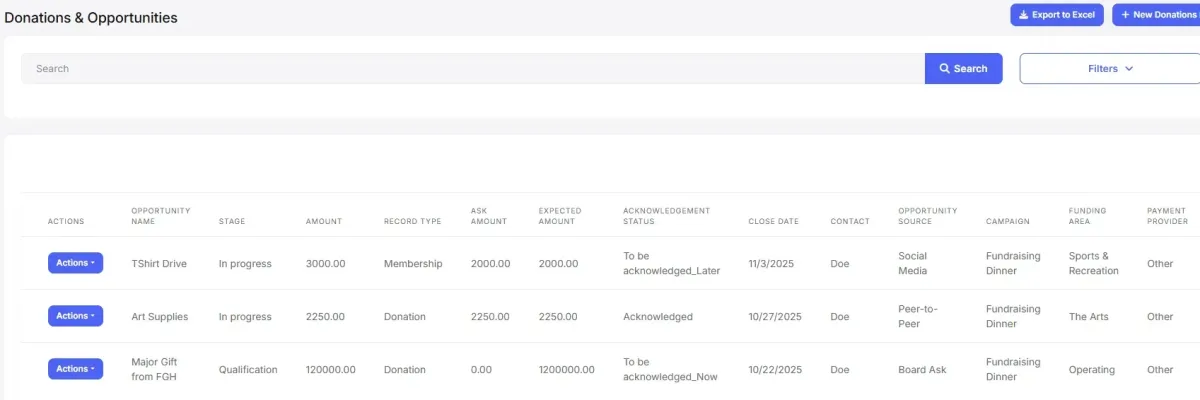The height and width of the screenshot is (400, 1200).
Task: Click the Social Media opportunity source
Action: click(x=913, y=263)
